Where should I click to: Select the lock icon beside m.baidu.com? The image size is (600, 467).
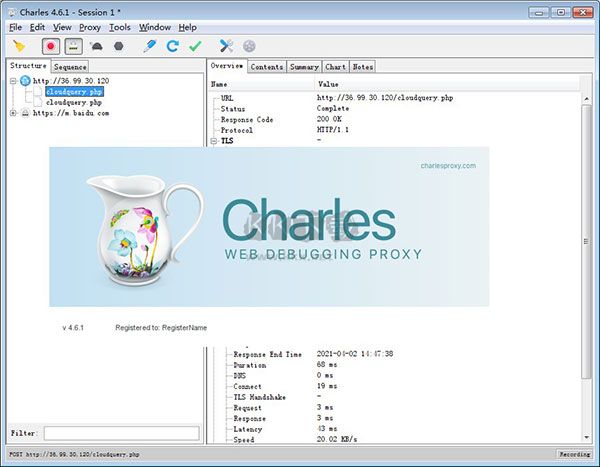pos(25,113)
